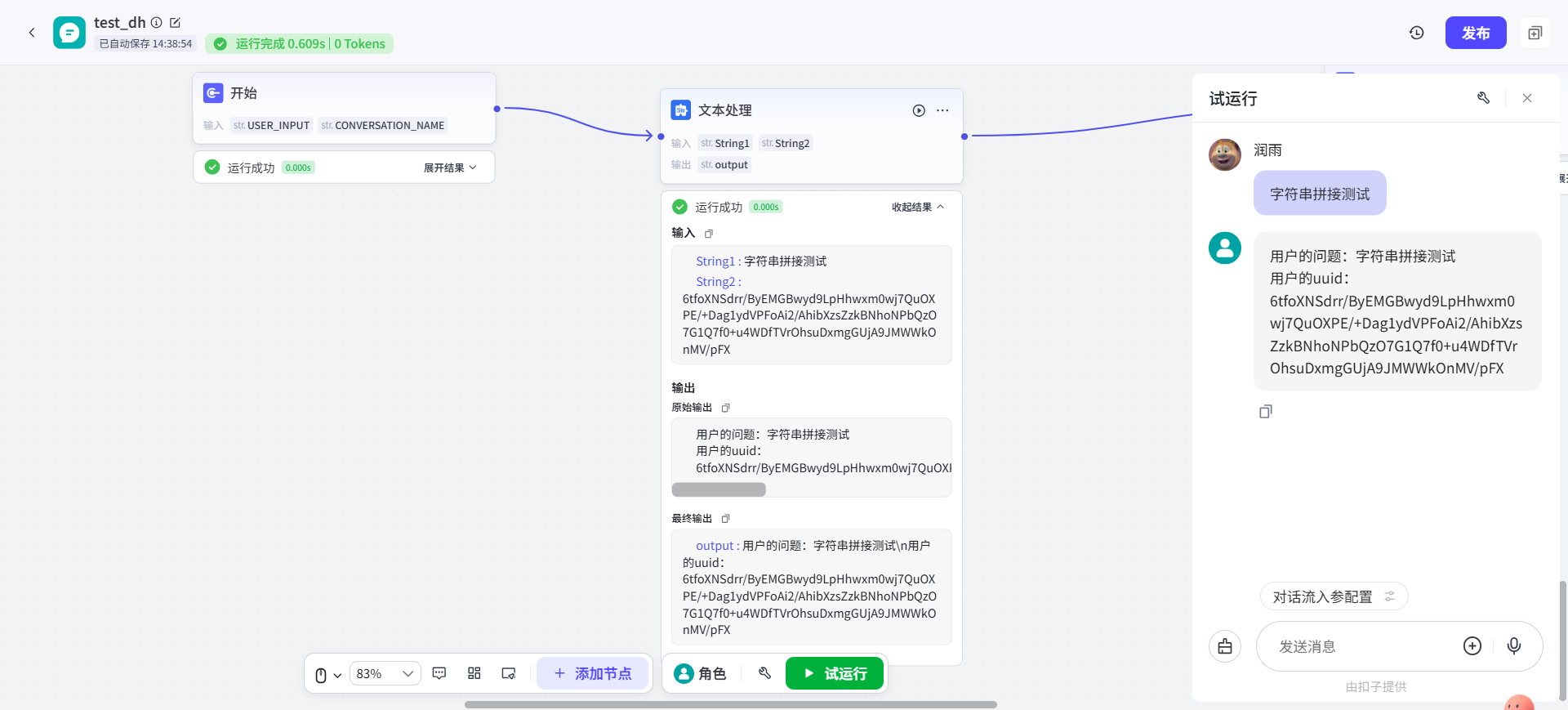Select the CONVERSATION_NAME variable tag
This screenshot has width=1568, height=710.
click(383, 125)
